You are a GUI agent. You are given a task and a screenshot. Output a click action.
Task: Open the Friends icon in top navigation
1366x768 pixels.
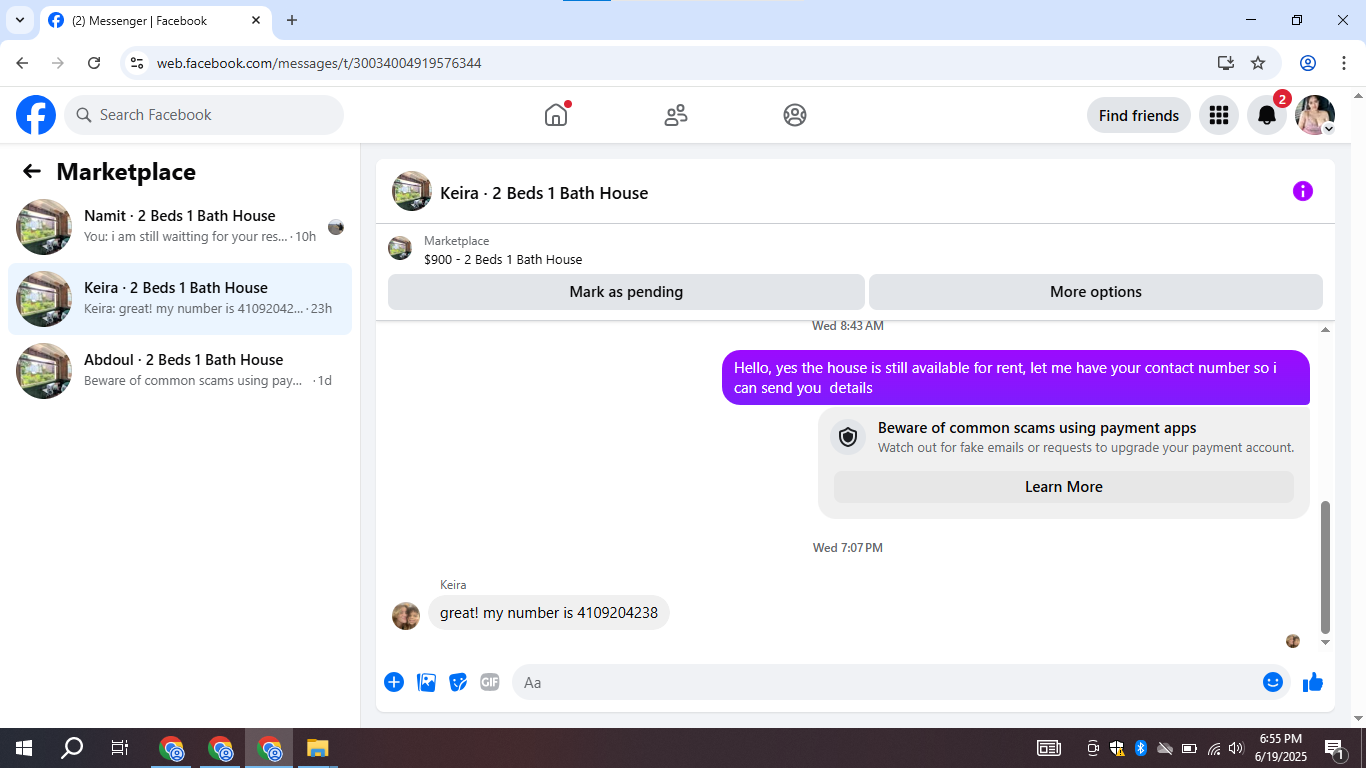click(676, 115)
